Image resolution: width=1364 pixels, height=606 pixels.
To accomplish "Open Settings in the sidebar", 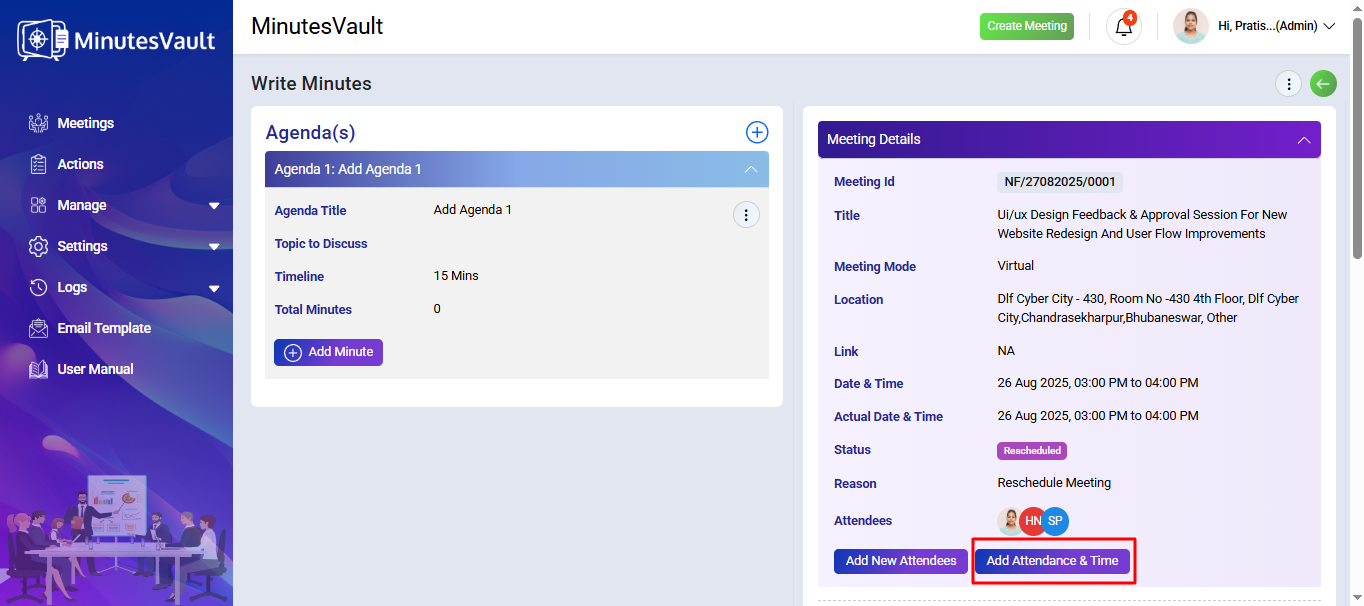I will (x=83, y=246).
